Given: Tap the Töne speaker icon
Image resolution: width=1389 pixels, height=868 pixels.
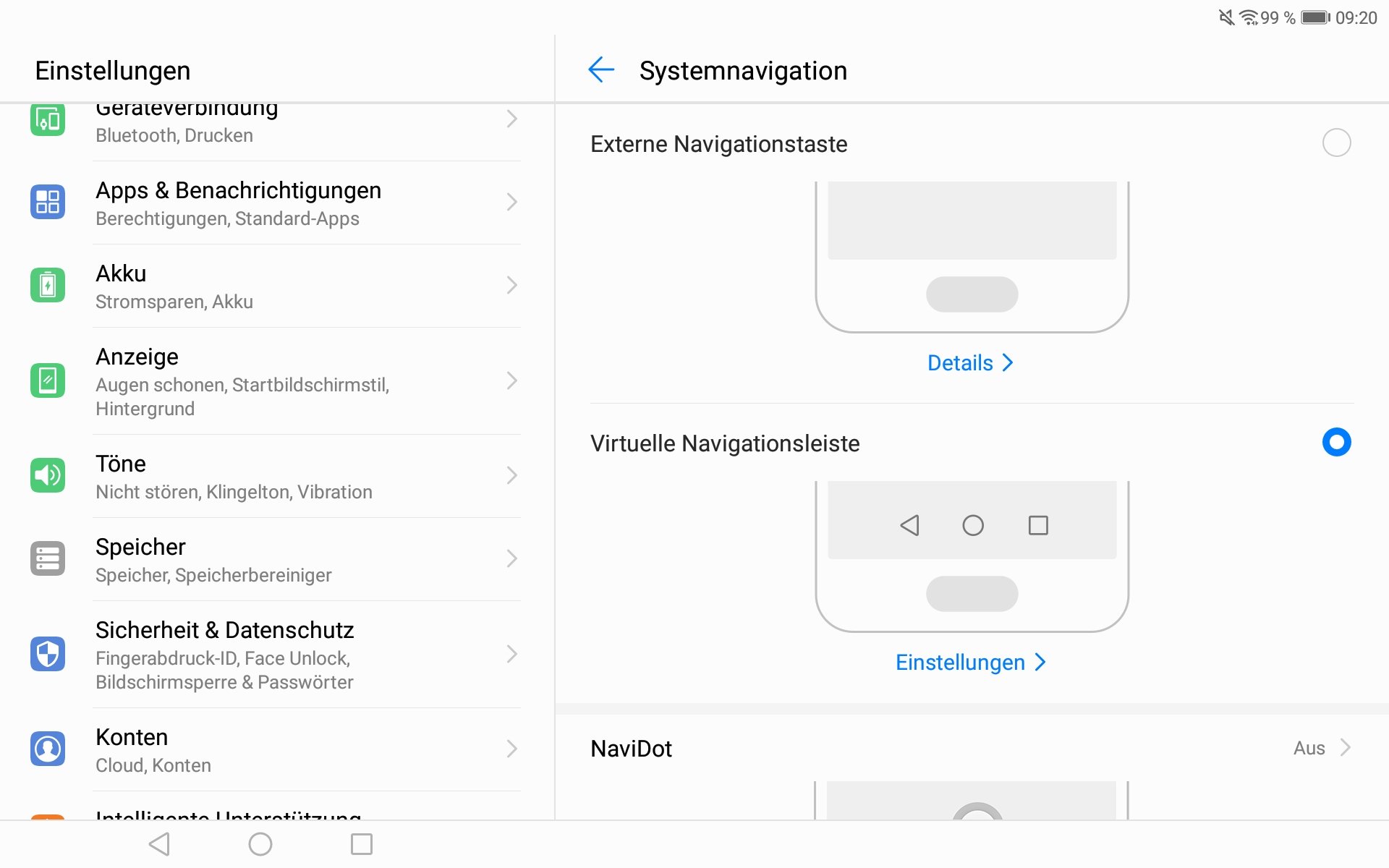Looking at the screenshot, I should coord(48,475).
